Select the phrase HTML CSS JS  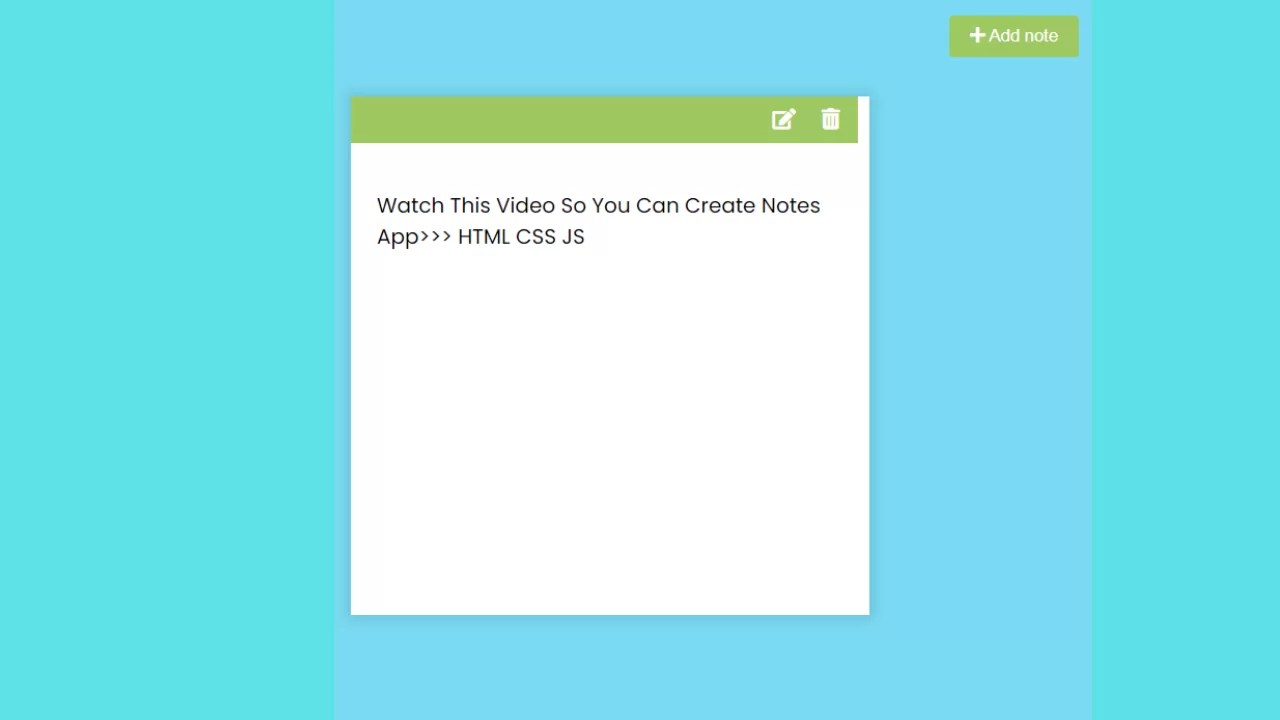pos(520,237)
